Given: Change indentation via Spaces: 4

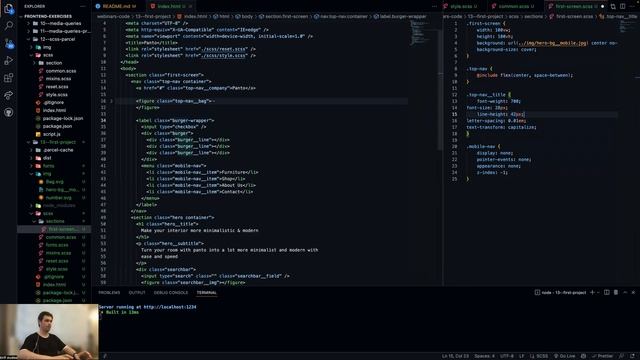Looking at the screenshot, I should [x=484, y=356].
